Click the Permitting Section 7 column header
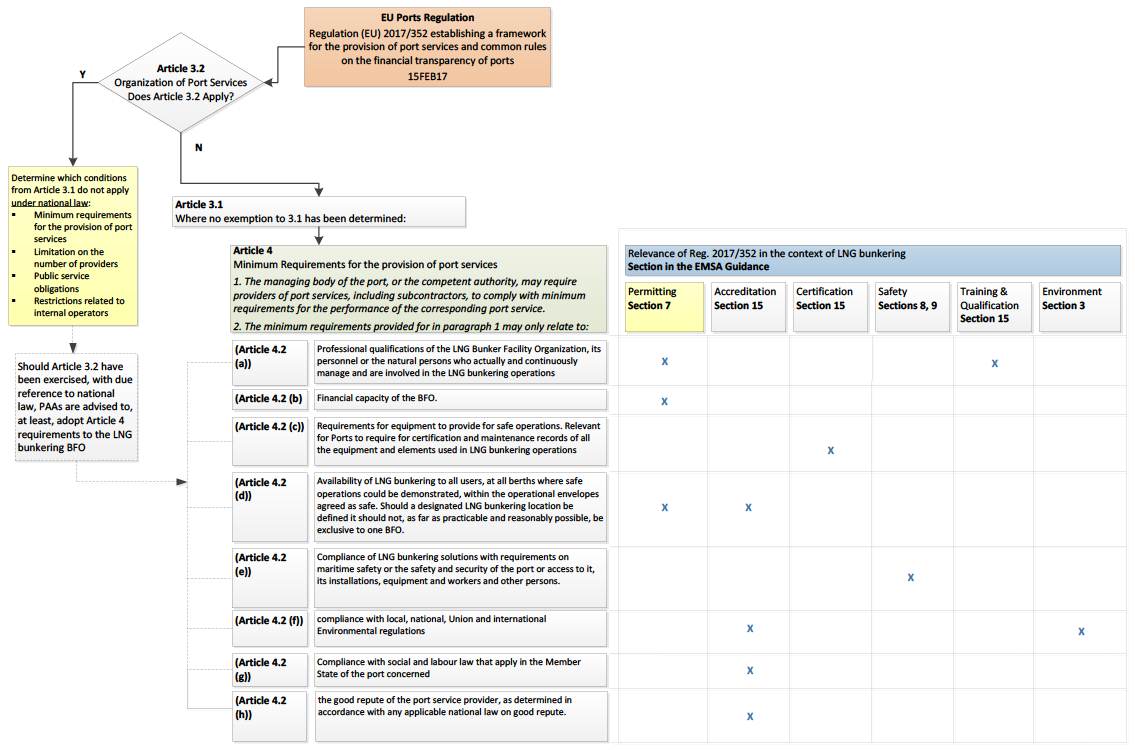Viewport: 1135px width, 750px height. coord(662,306)
